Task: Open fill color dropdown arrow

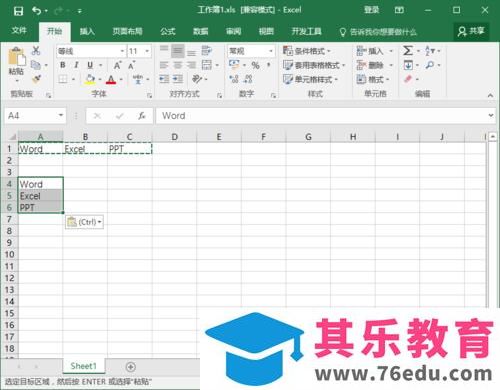Action: 100,79
